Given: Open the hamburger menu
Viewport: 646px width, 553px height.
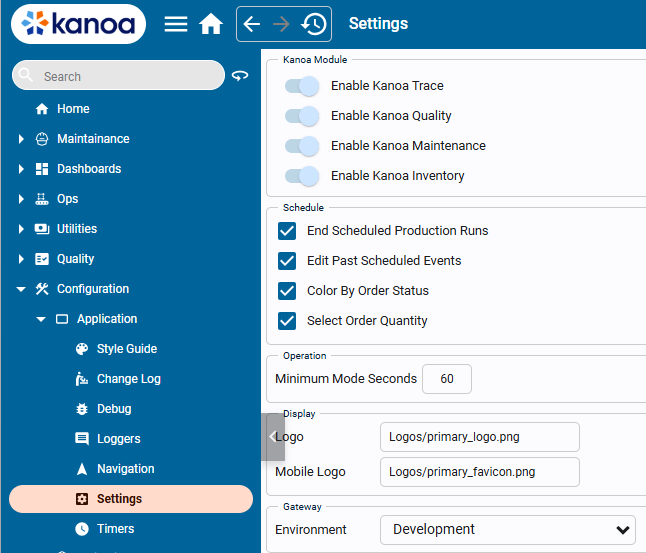Looking at the screenshot, I should coord(176,24).
